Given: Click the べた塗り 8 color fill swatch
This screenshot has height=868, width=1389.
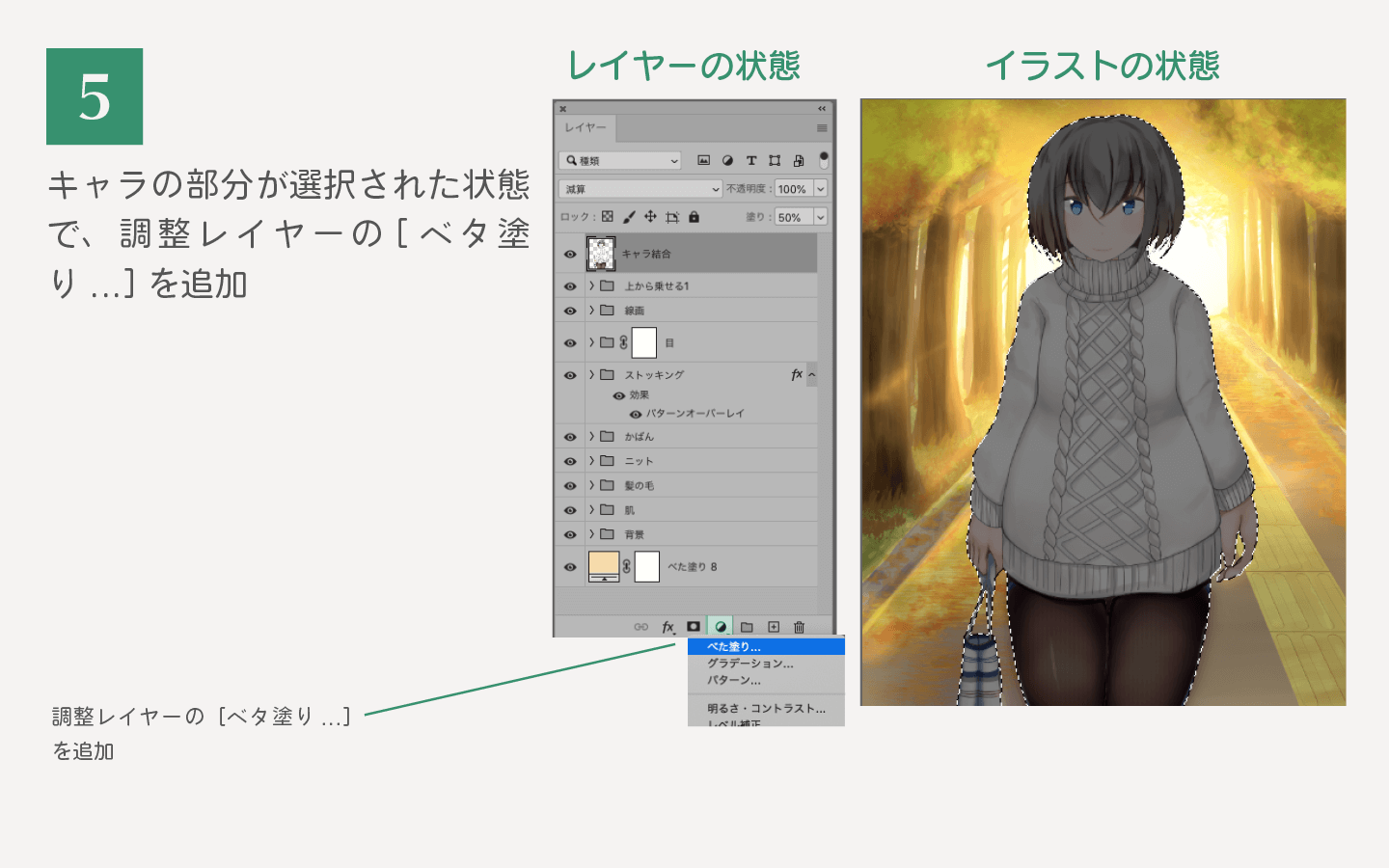Looking at the screenshot, I should click(603, 567).
